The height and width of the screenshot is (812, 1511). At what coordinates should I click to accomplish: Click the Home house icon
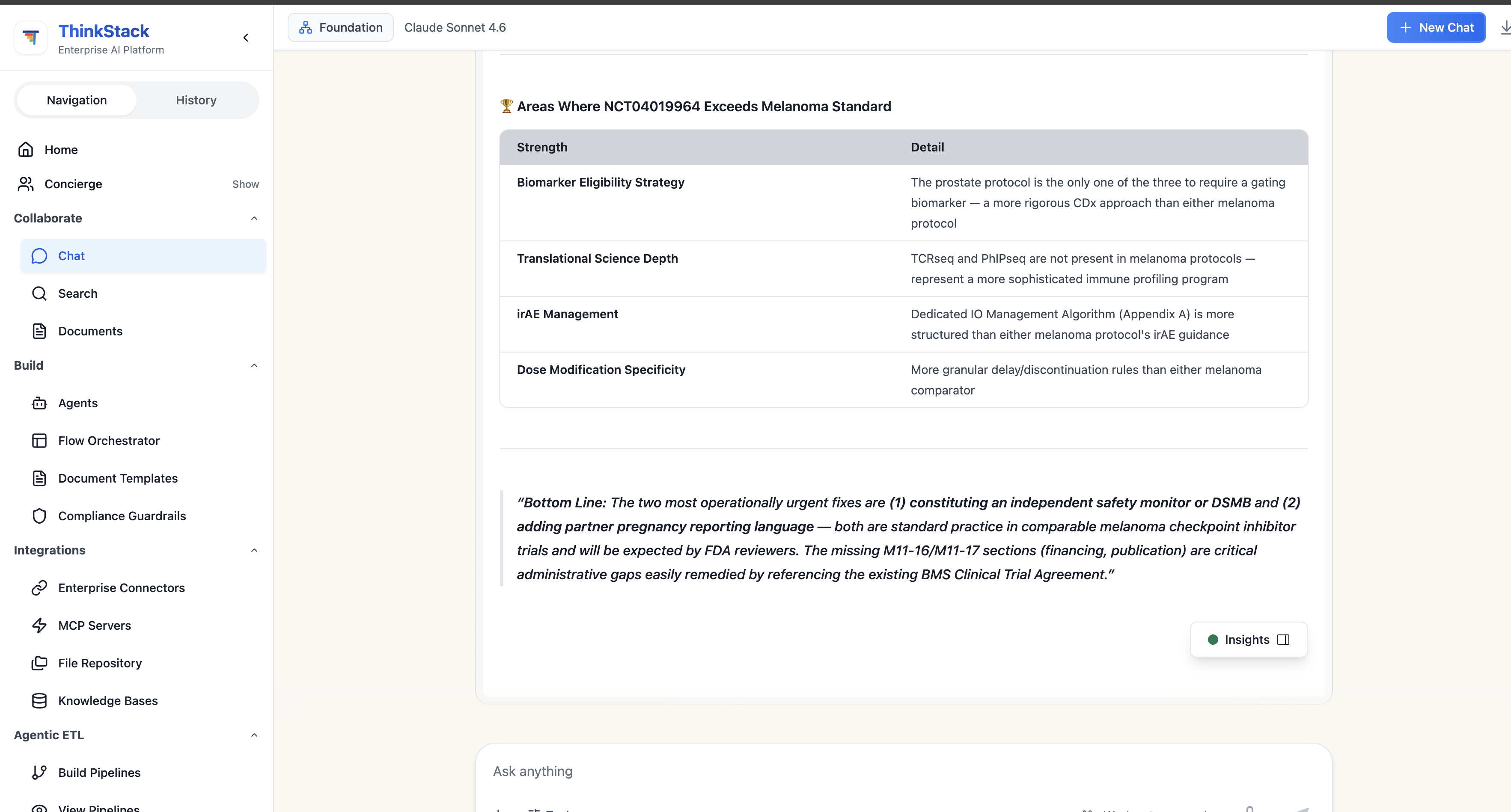26,149
